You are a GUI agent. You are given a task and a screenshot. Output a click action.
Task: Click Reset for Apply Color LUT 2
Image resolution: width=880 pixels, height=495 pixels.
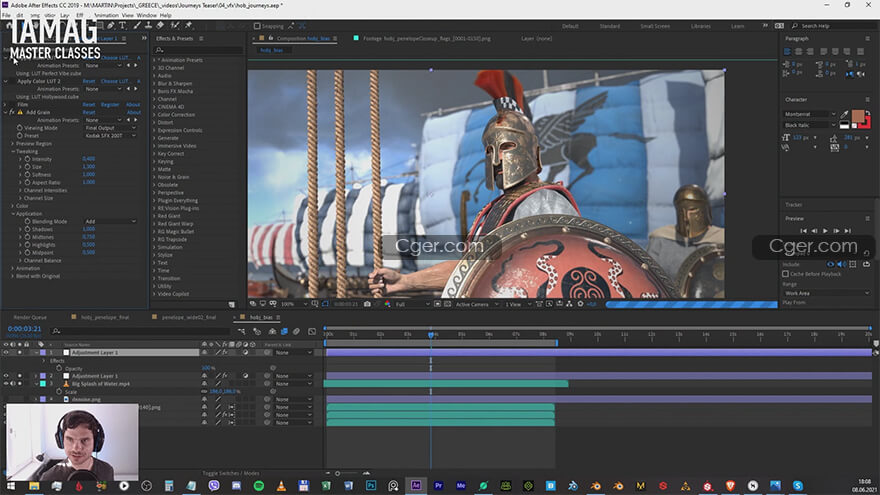[89, 81]
